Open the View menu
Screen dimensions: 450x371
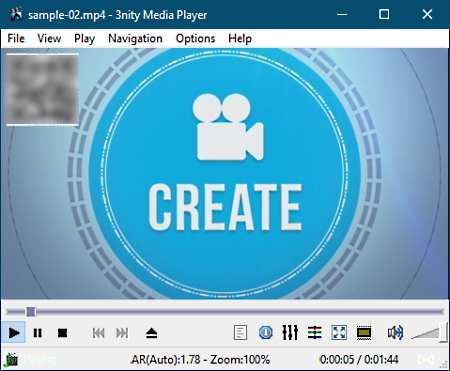(x=49, y=38)
